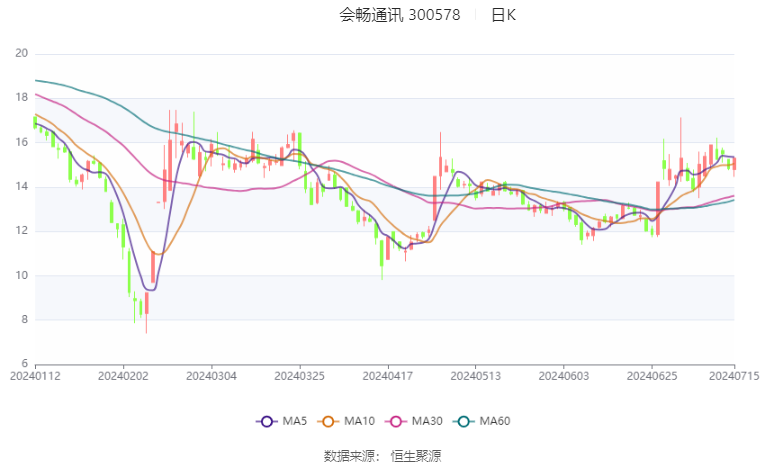
Task: Toggle the MA5 legend series
Action: click(x=282, y=421)
